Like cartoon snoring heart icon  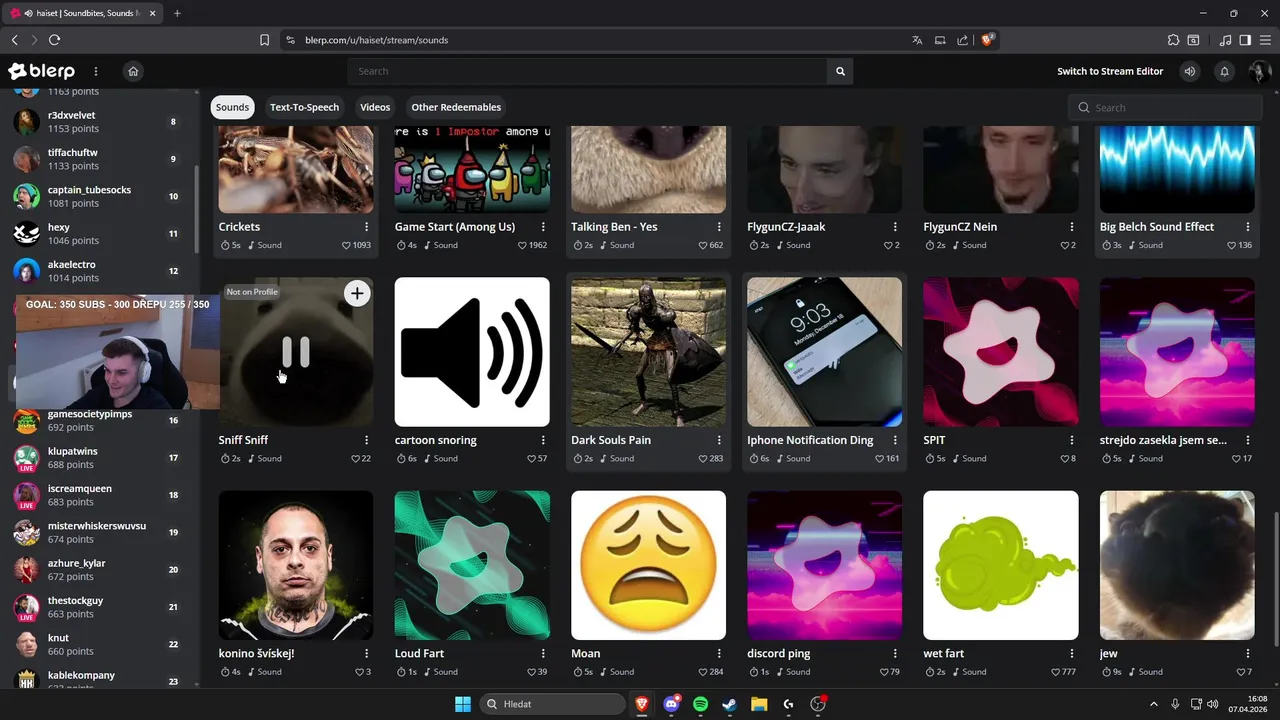click(x=531, y=458)
